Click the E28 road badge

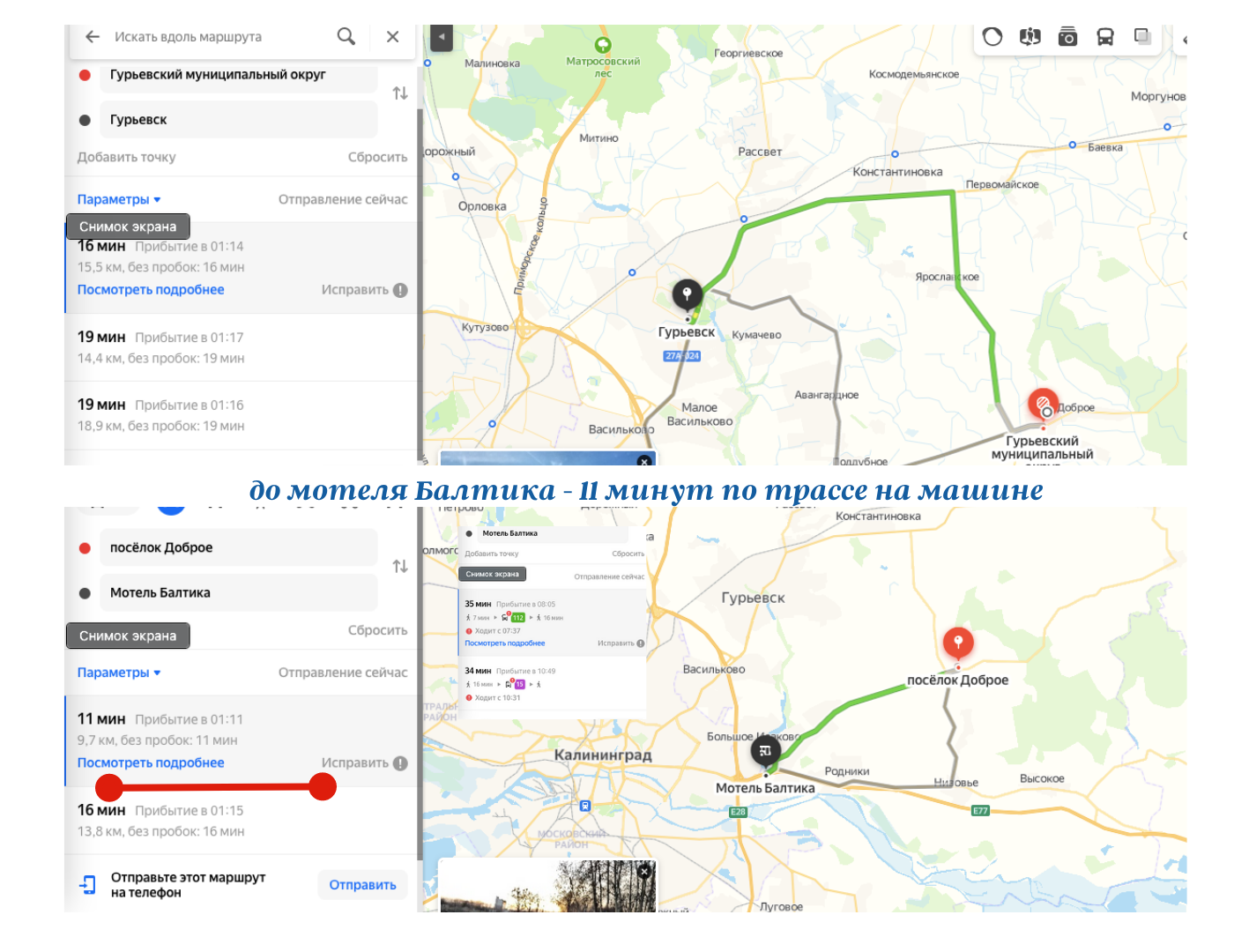tap(739, 812)
